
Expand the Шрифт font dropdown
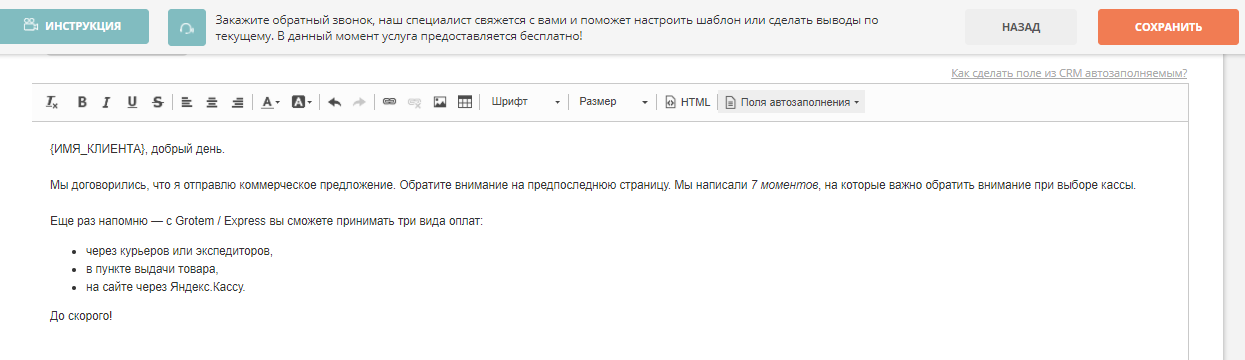pyautogui.click(x=525, y=102)
